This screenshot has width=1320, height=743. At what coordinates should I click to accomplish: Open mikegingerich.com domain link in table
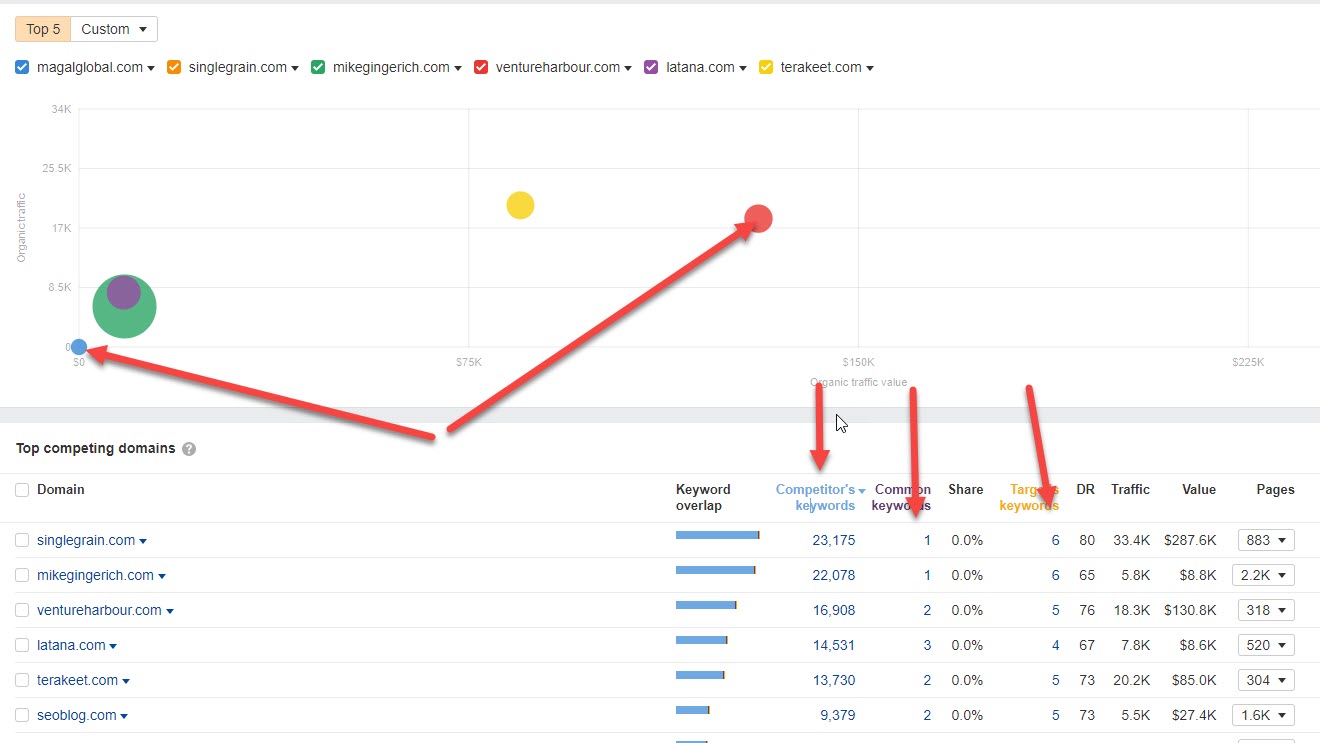(x=95, y=575)
